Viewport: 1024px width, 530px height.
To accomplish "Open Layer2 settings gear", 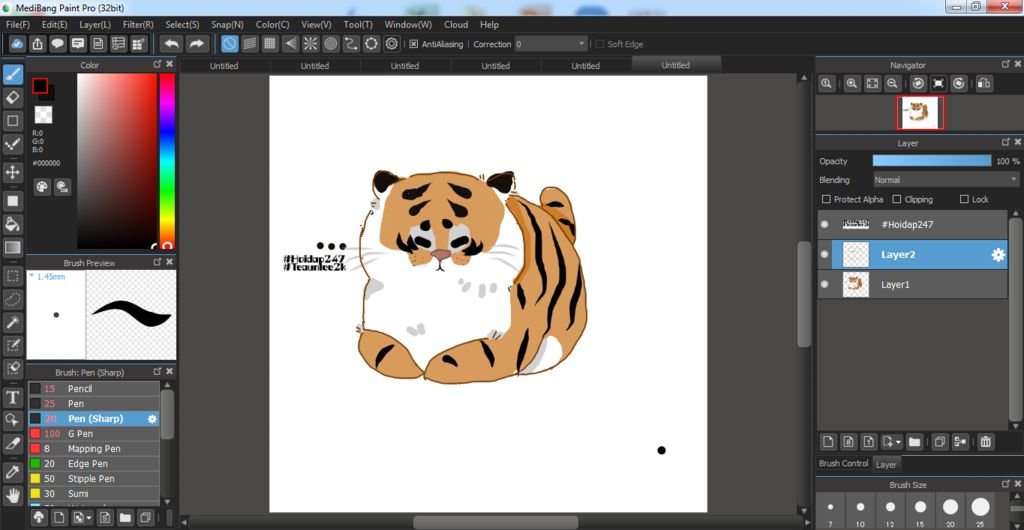I will 998,255.
